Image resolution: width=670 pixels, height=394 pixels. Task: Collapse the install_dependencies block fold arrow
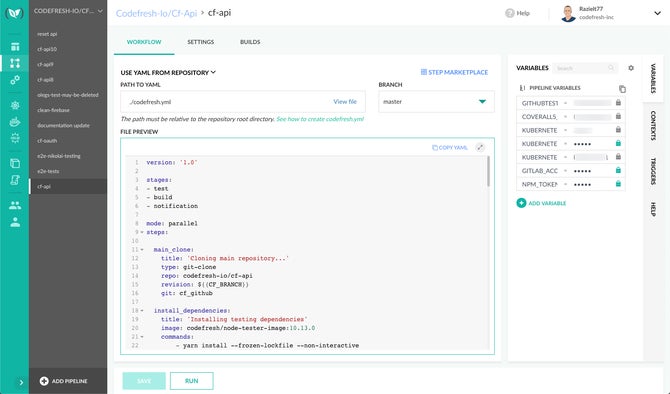pyautogui.click(x=142, y=311)
